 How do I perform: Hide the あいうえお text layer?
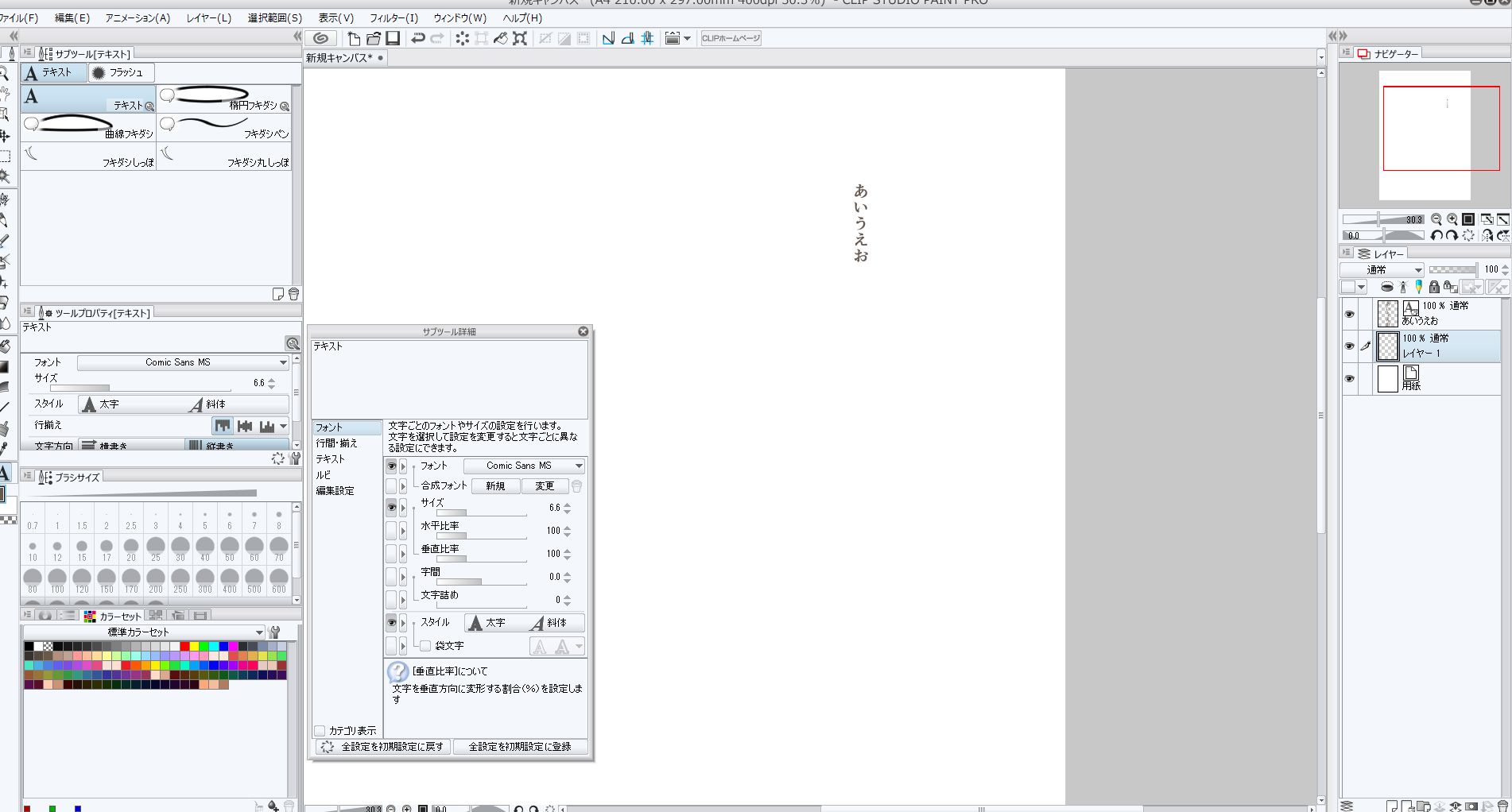(1349, 314)
